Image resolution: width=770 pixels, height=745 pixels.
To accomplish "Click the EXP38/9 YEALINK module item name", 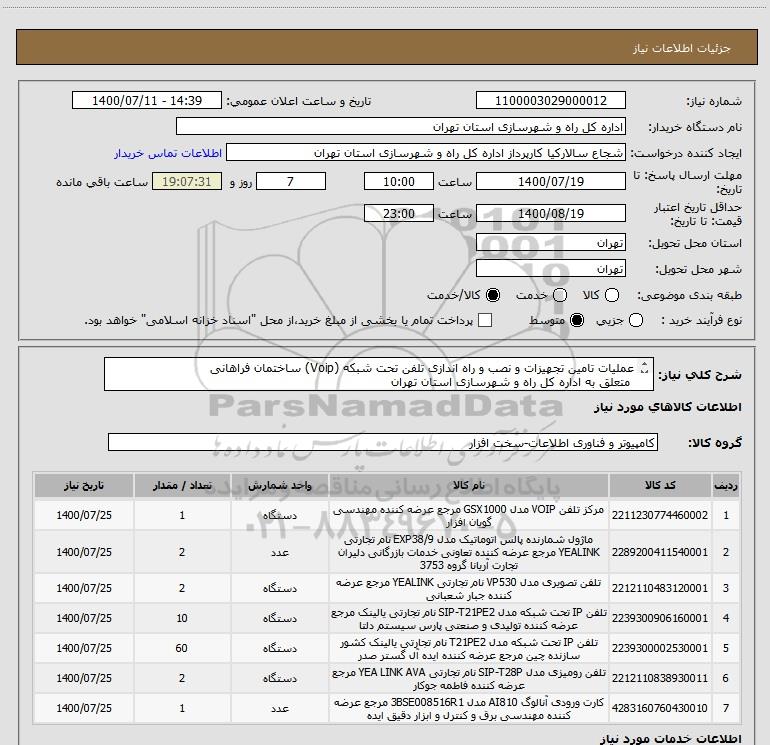I will click(x=469, y=552).
